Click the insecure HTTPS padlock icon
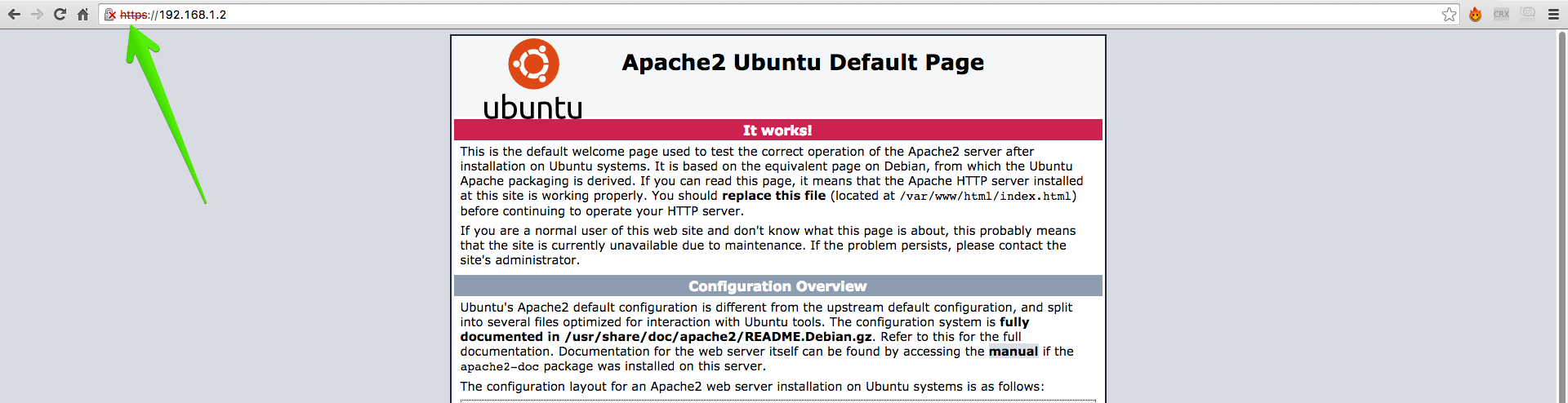This screenshot has height=403, width=1568. [110, 15]
